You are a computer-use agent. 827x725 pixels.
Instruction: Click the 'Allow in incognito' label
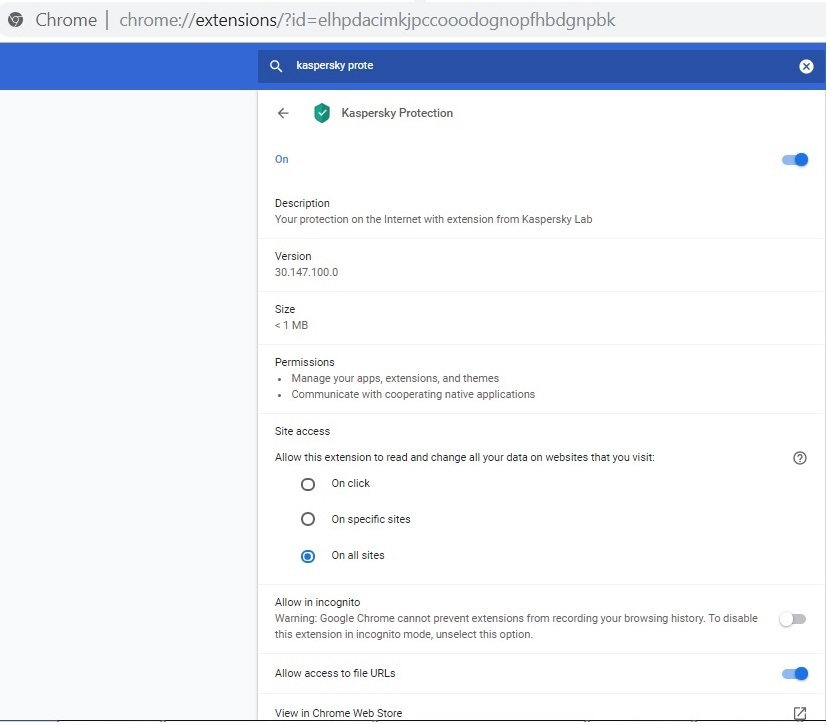pos(318,602)
